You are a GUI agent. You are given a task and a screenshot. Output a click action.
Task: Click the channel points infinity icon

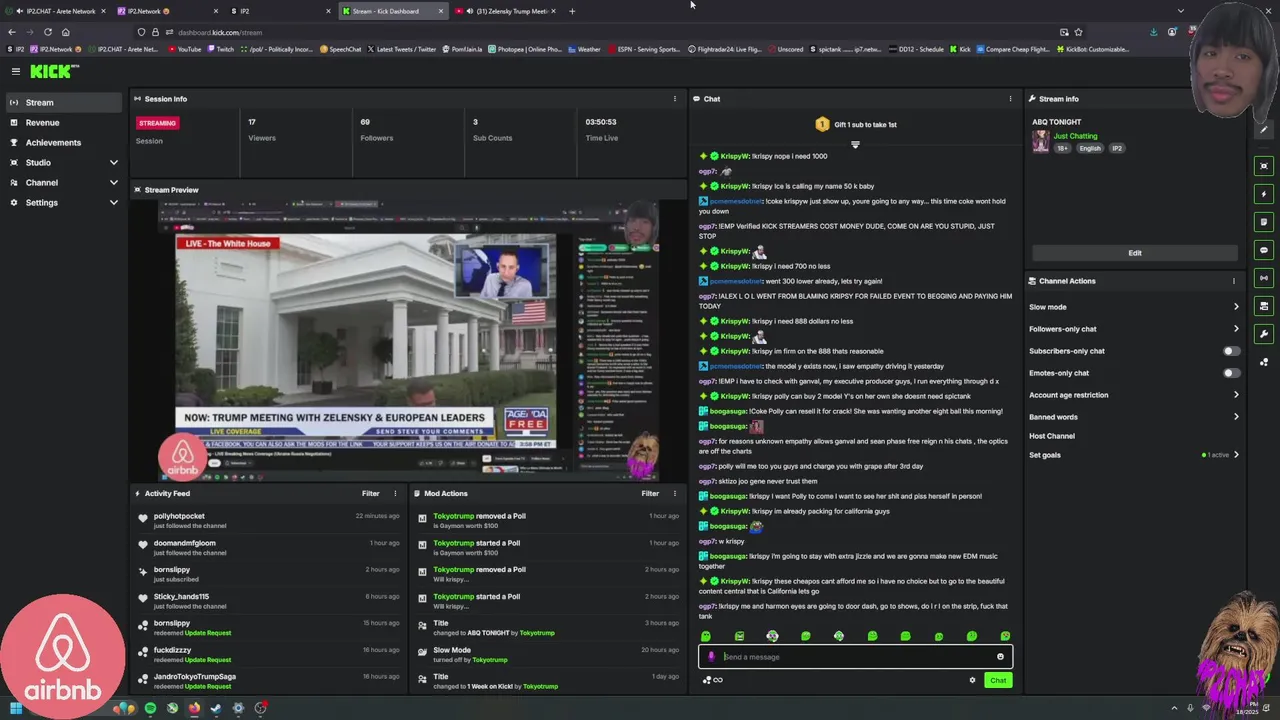(713, 680)
